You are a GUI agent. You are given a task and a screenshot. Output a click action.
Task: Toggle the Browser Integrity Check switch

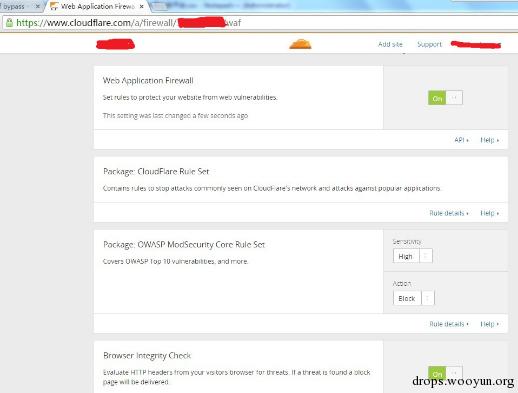(445, 373)
